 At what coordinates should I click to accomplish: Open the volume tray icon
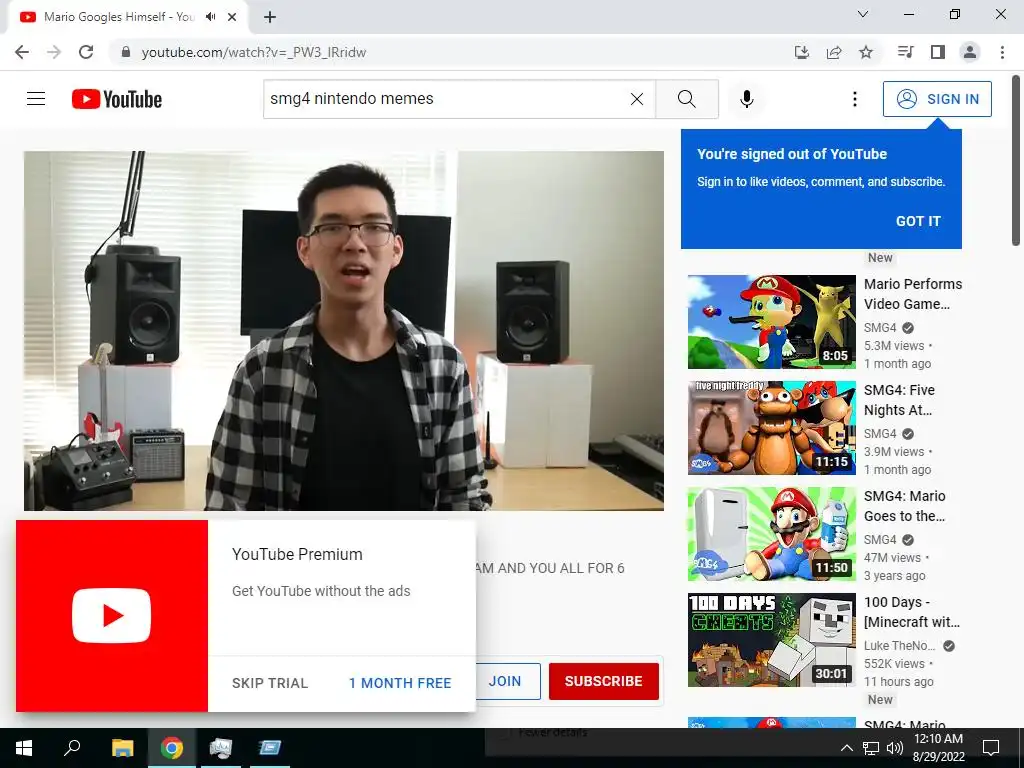click(895, 748)
